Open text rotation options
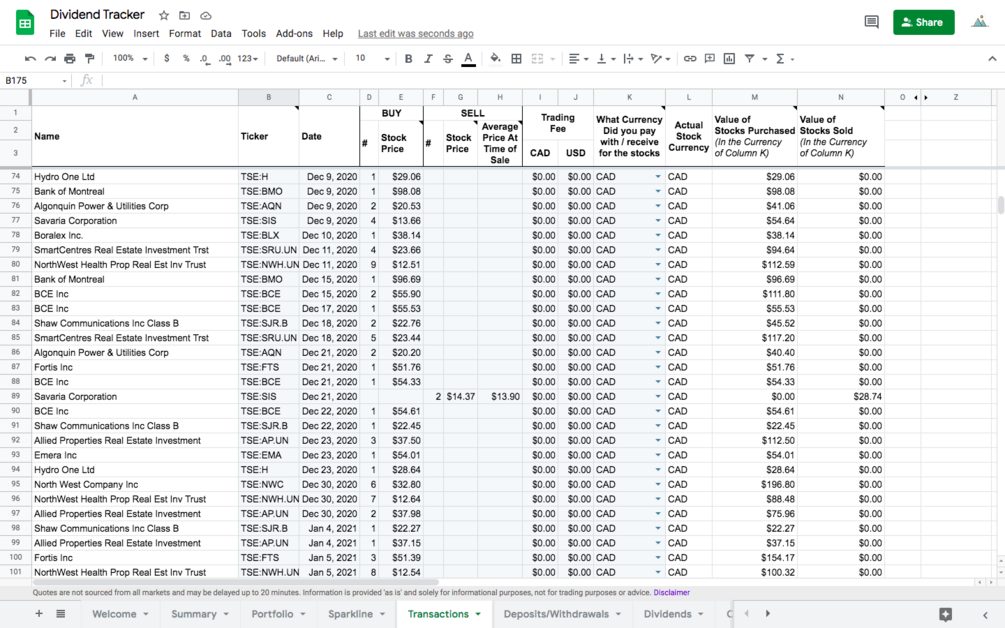This screenshot has width=1005, height=628. pyautogui.click(x=660, y=58)
